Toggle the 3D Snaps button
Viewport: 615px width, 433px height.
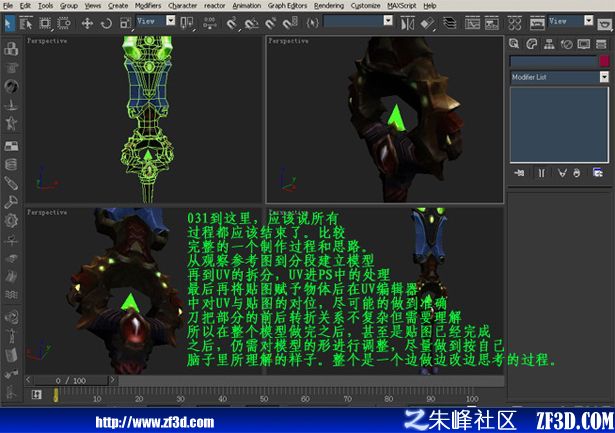click(232, 24)
